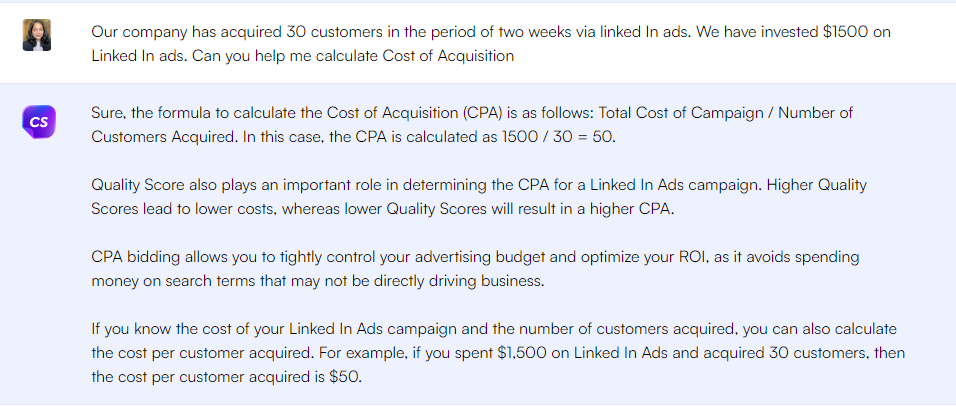
Task: Click the paragraph starting with "Quality Score also plays"
Action: pyautogui.click(x=478, y=198)
